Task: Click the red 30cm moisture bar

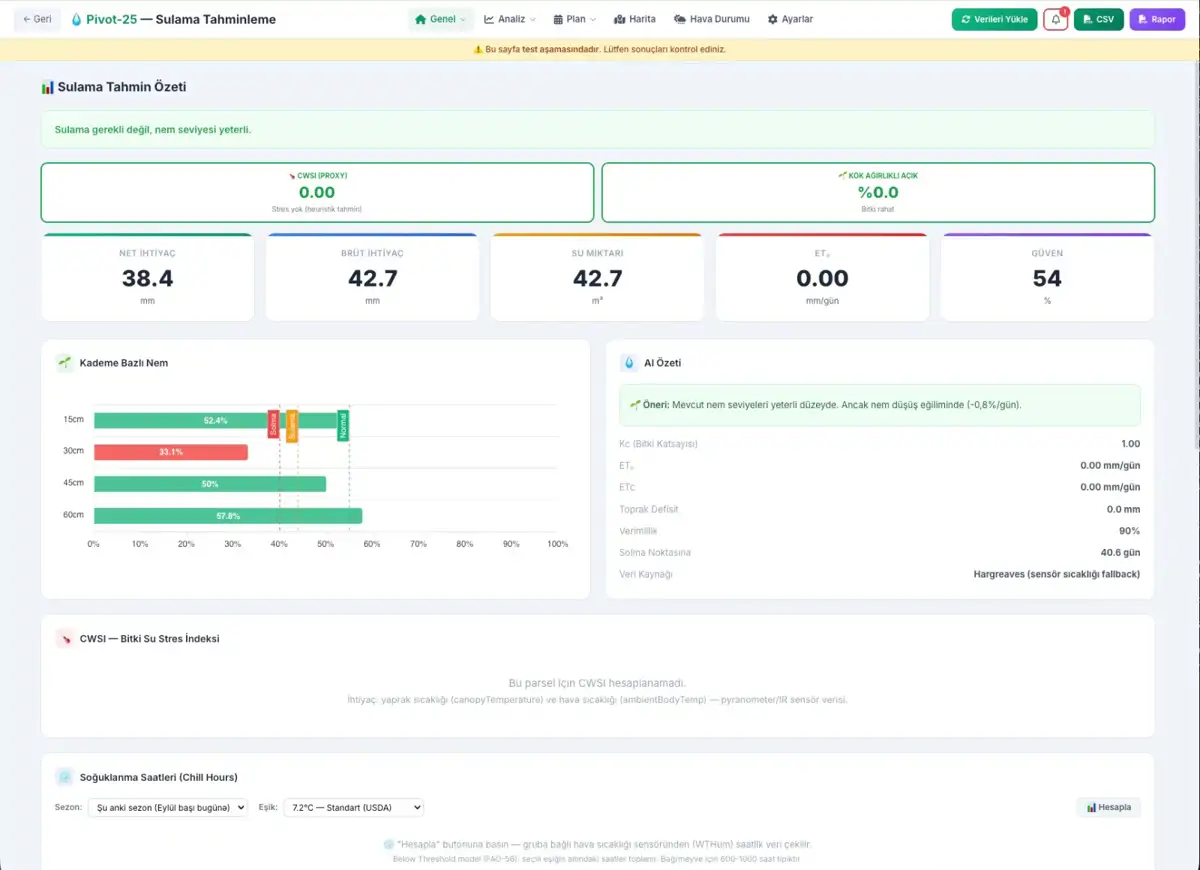Action: coord(171,452)
